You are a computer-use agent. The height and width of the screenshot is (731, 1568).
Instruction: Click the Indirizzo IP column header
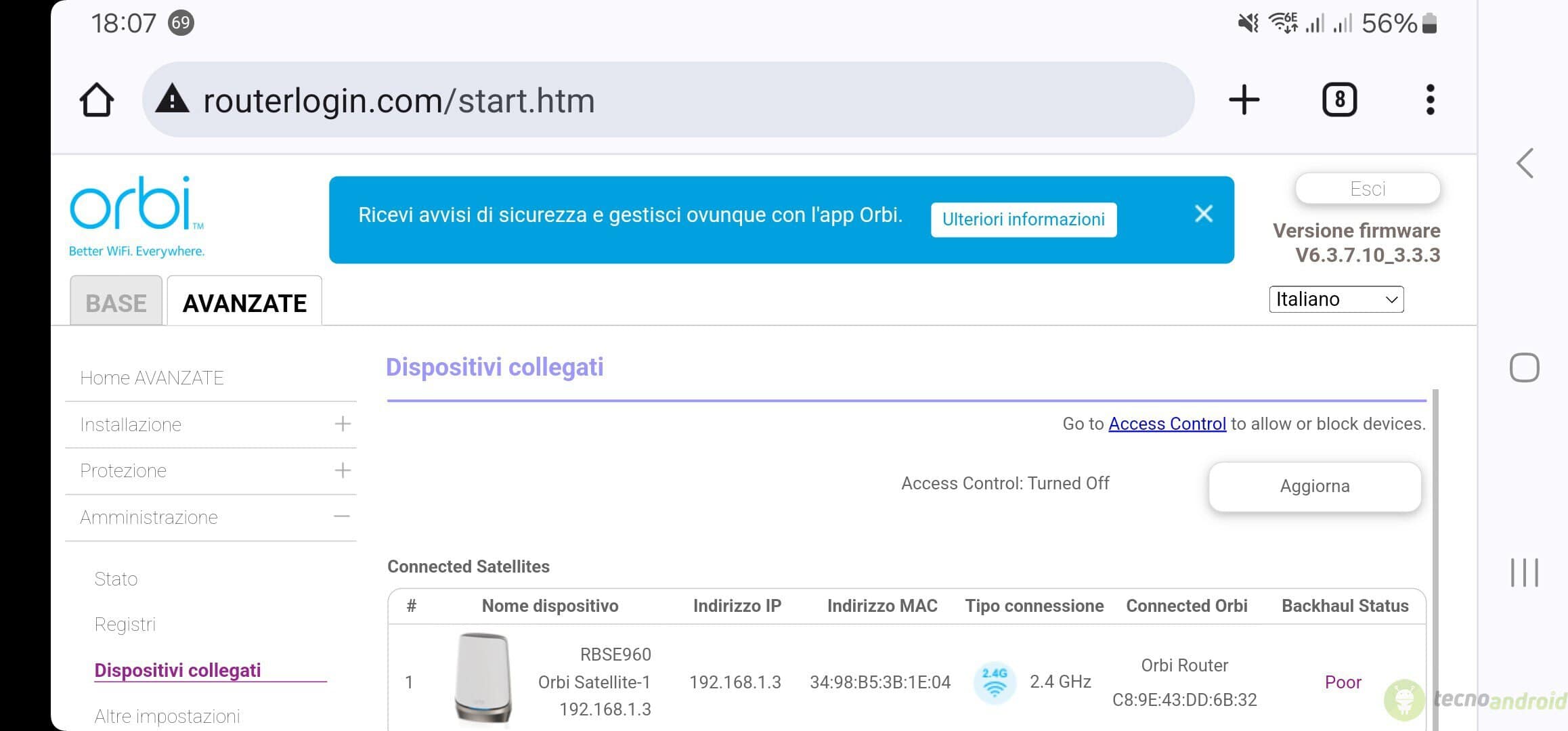(x=737, y=606)
